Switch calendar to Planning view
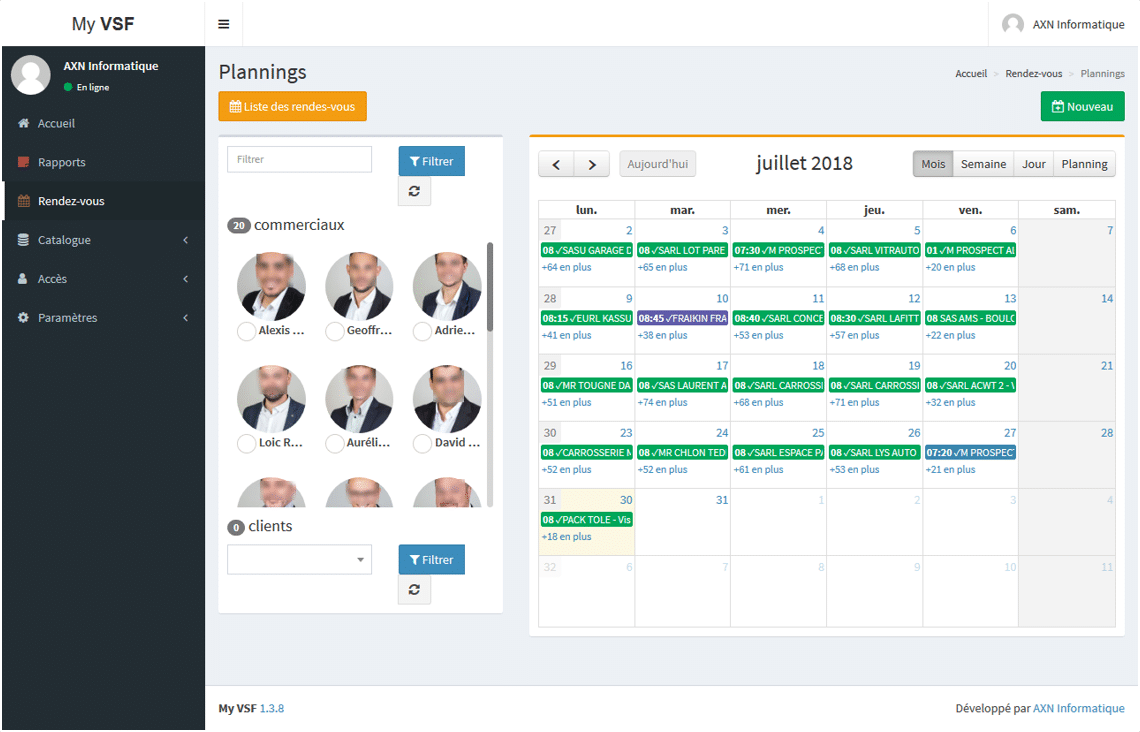This screenshot has height=732, width=1140. click(1084, 164)
